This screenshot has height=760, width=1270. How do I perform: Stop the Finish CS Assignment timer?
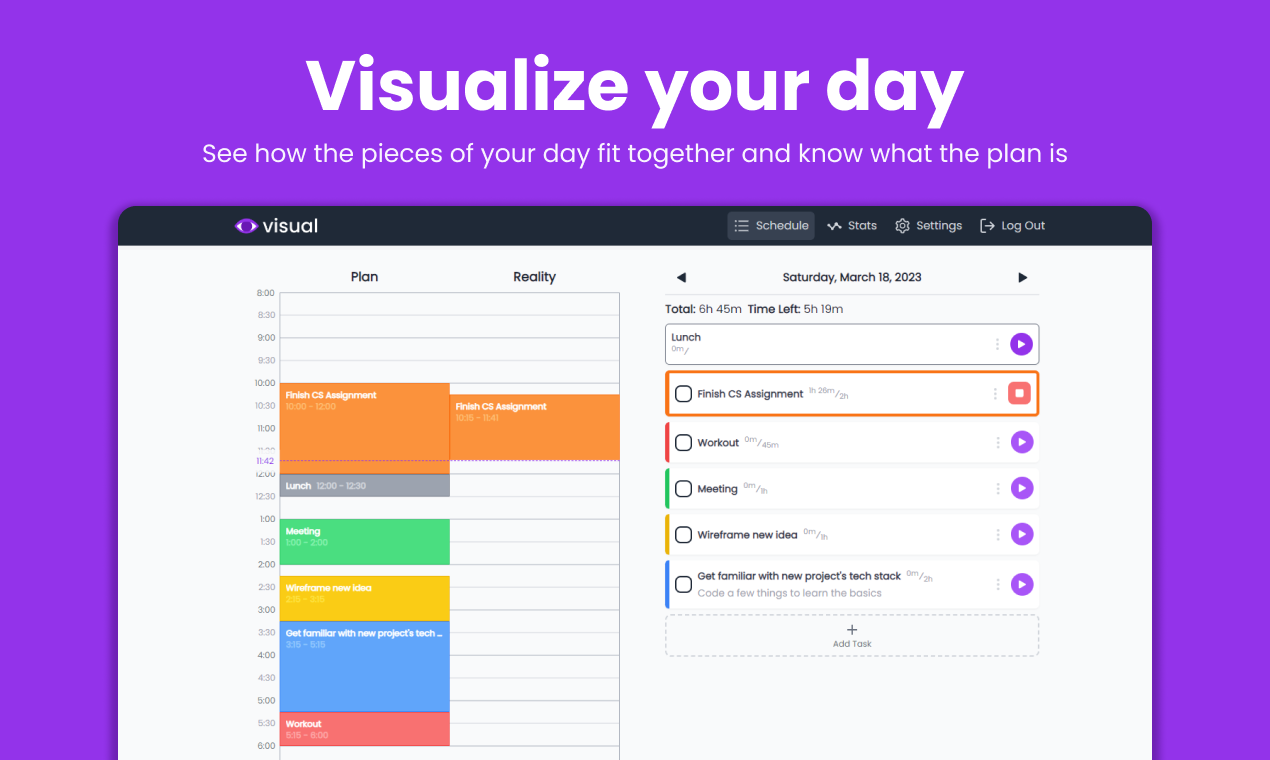coord(1019,394)
